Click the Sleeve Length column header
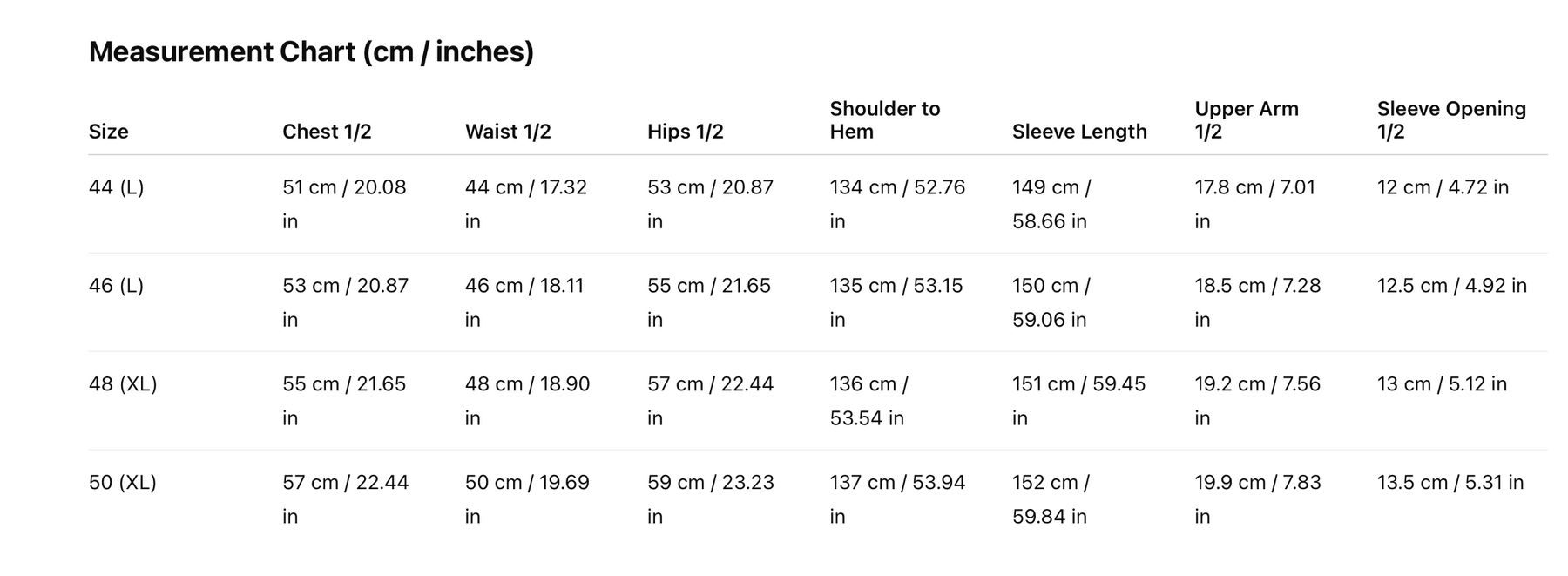Viewport: 1568px width, 576px height. tap(1079, 132)
